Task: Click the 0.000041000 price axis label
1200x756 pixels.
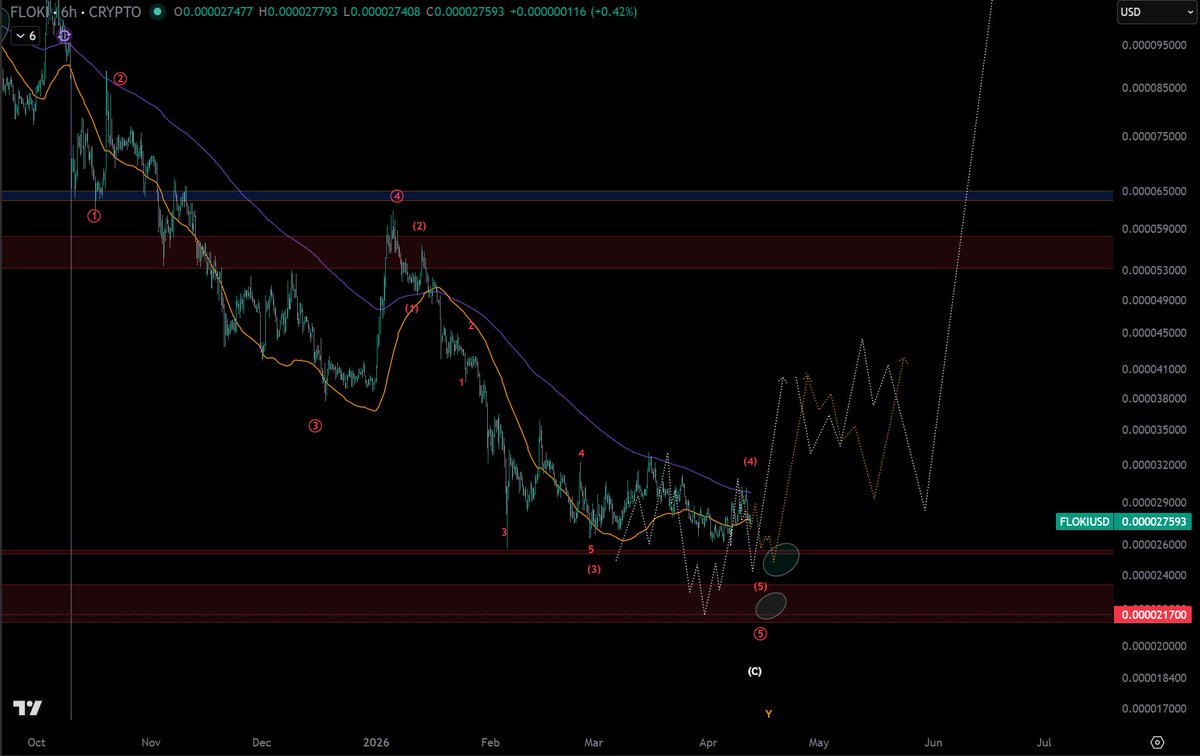Action: 1154,370
